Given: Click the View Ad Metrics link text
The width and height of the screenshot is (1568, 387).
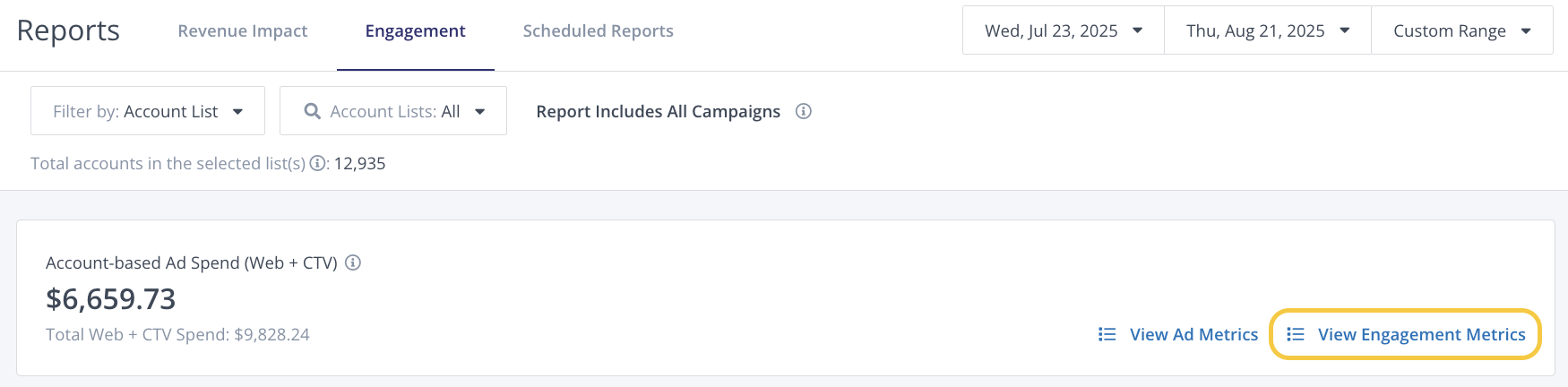Looking at the screenshot, I should pos(1193,334).
